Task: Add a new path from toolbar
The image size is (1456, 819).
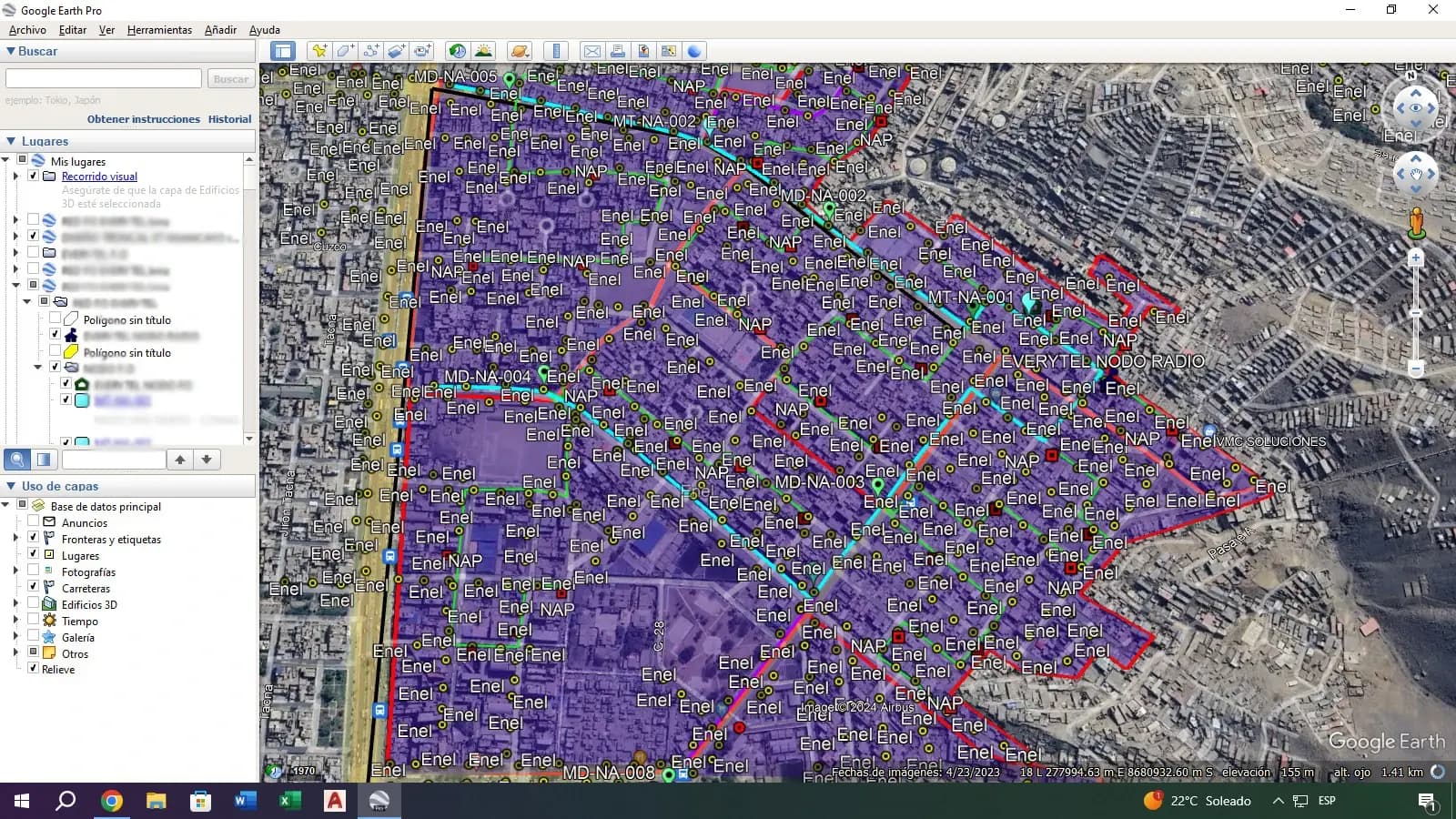Action: 371,51
